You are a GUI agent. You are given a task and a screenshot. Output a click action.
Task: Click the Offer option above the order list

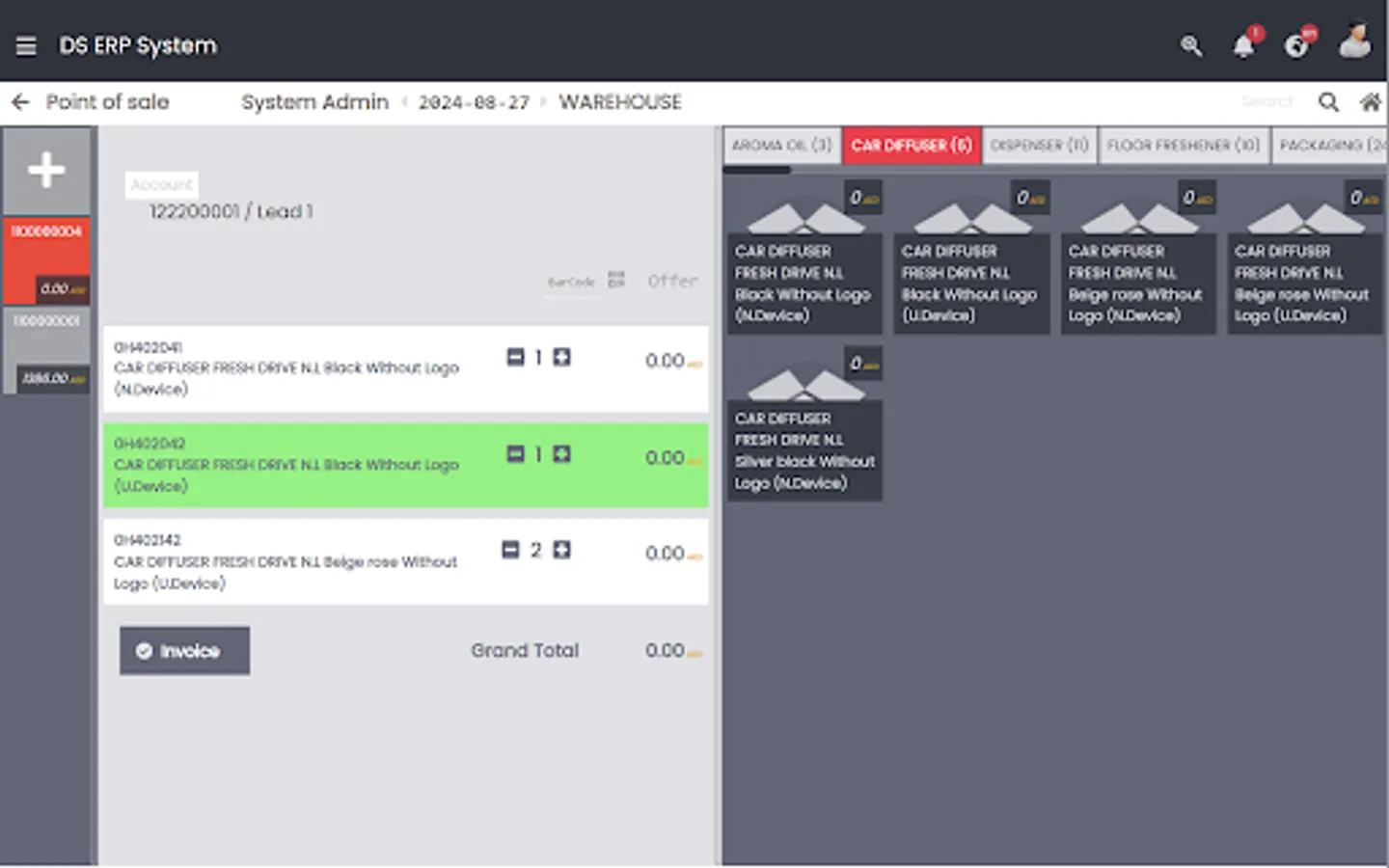click(672, 281)
